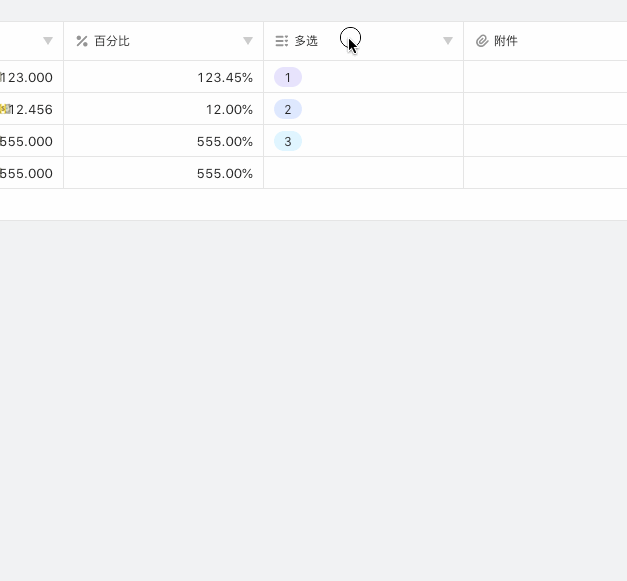Click the purple tag labeled 1
This screenshot has height=581, width=627.
point(288,77)
